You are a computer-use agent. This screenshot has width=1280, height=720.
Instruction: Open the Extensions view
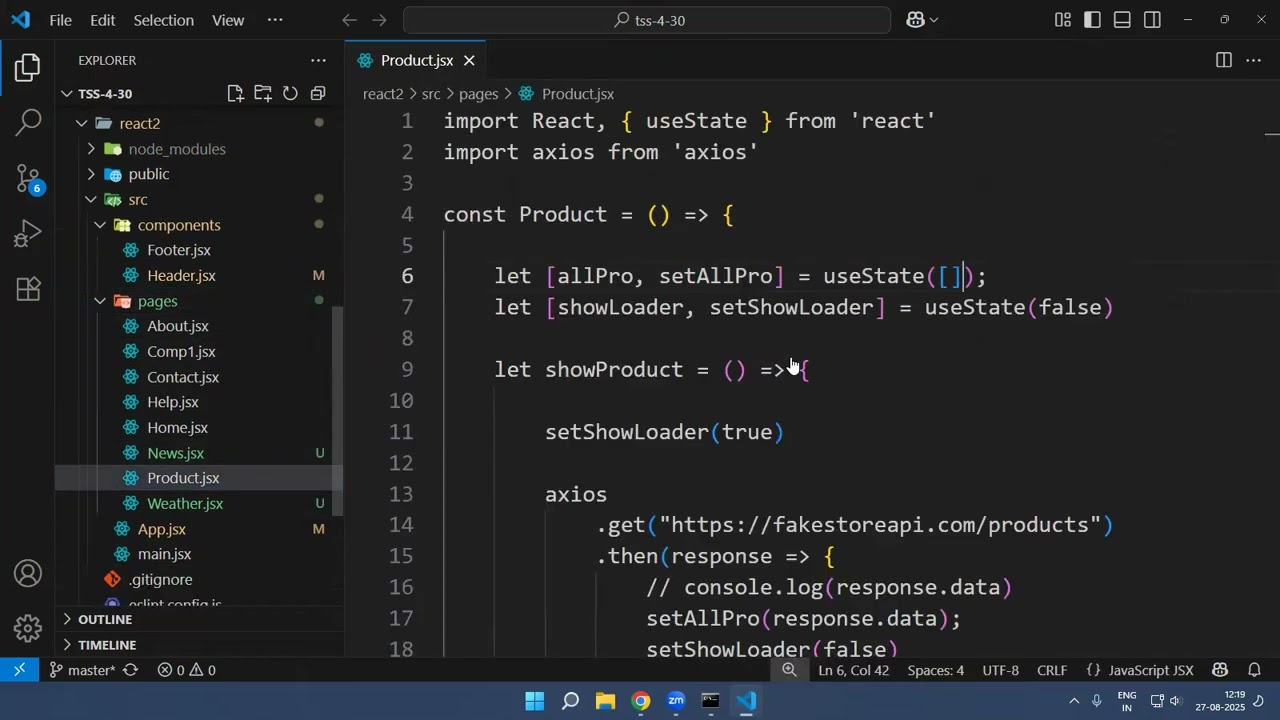(28, 289)
